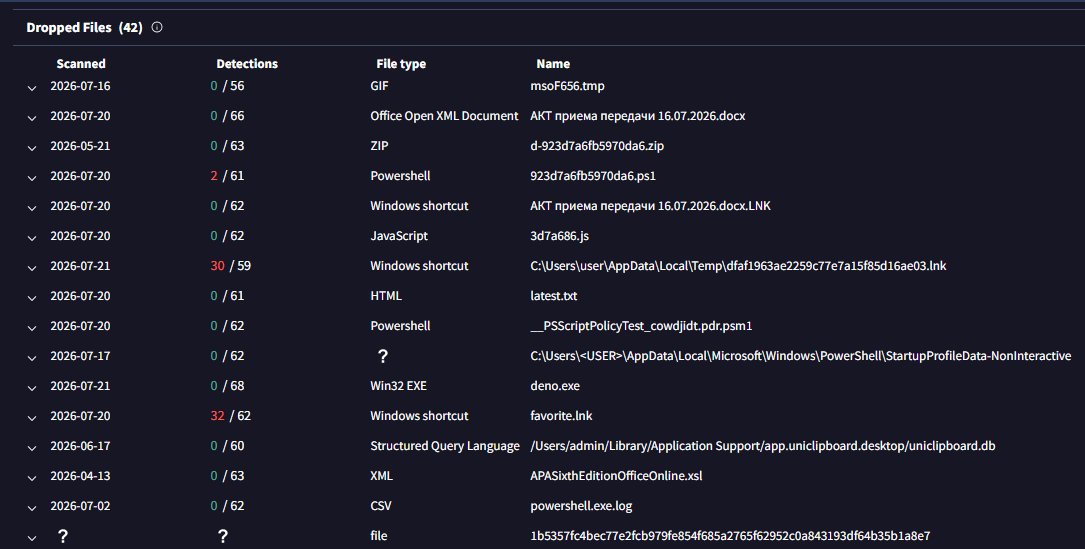Expand the msoF656.tmp row
Image resolution: width=1085 pixels, height=549 pixels.
[32, 88]
